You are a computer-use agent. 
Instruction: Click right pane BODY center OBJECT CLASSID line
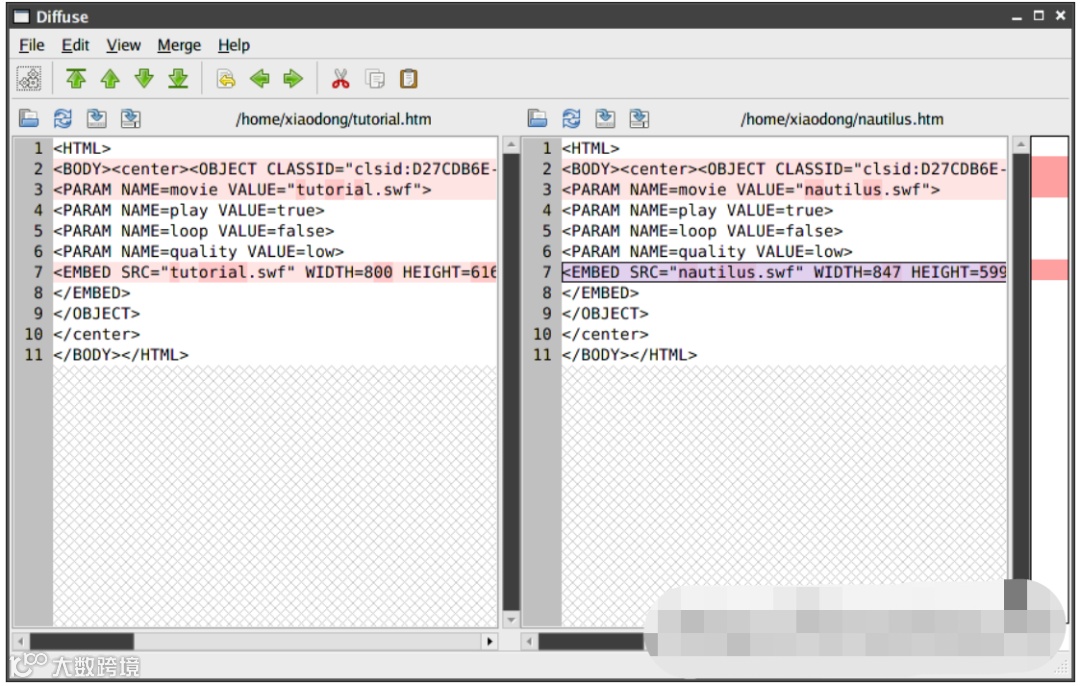point(784,169)
